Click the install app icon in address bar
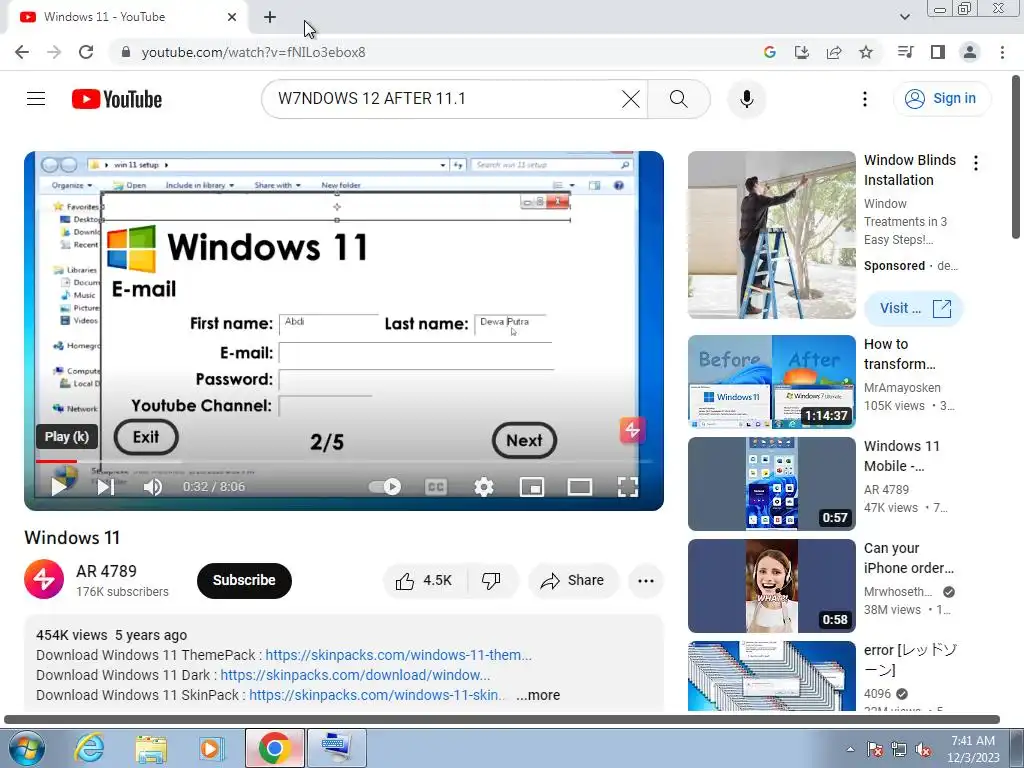Image resolution: width=1024 pixels, height=768 pixels. click(x=802, y=52)
